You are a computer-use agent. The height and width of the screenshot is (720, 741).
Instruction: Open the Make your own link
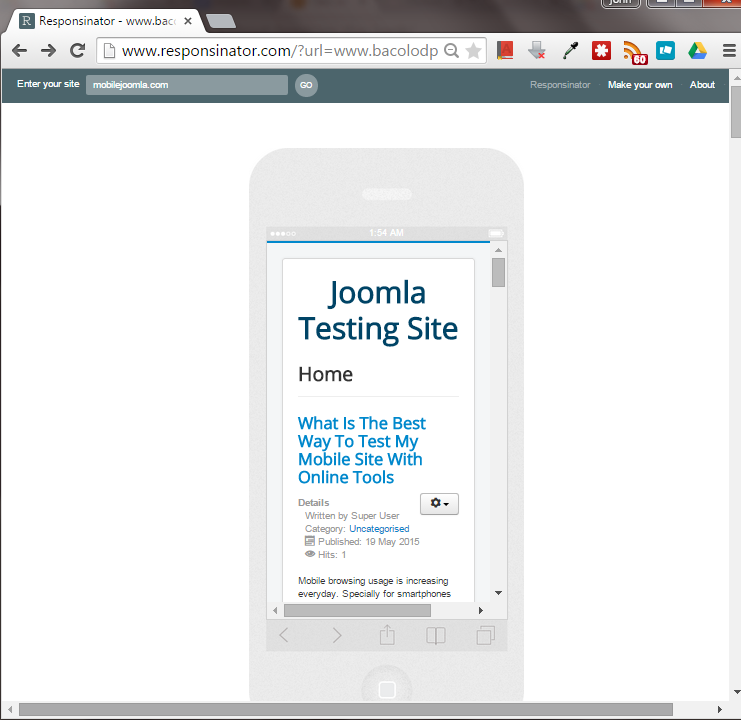click(640, 85)
